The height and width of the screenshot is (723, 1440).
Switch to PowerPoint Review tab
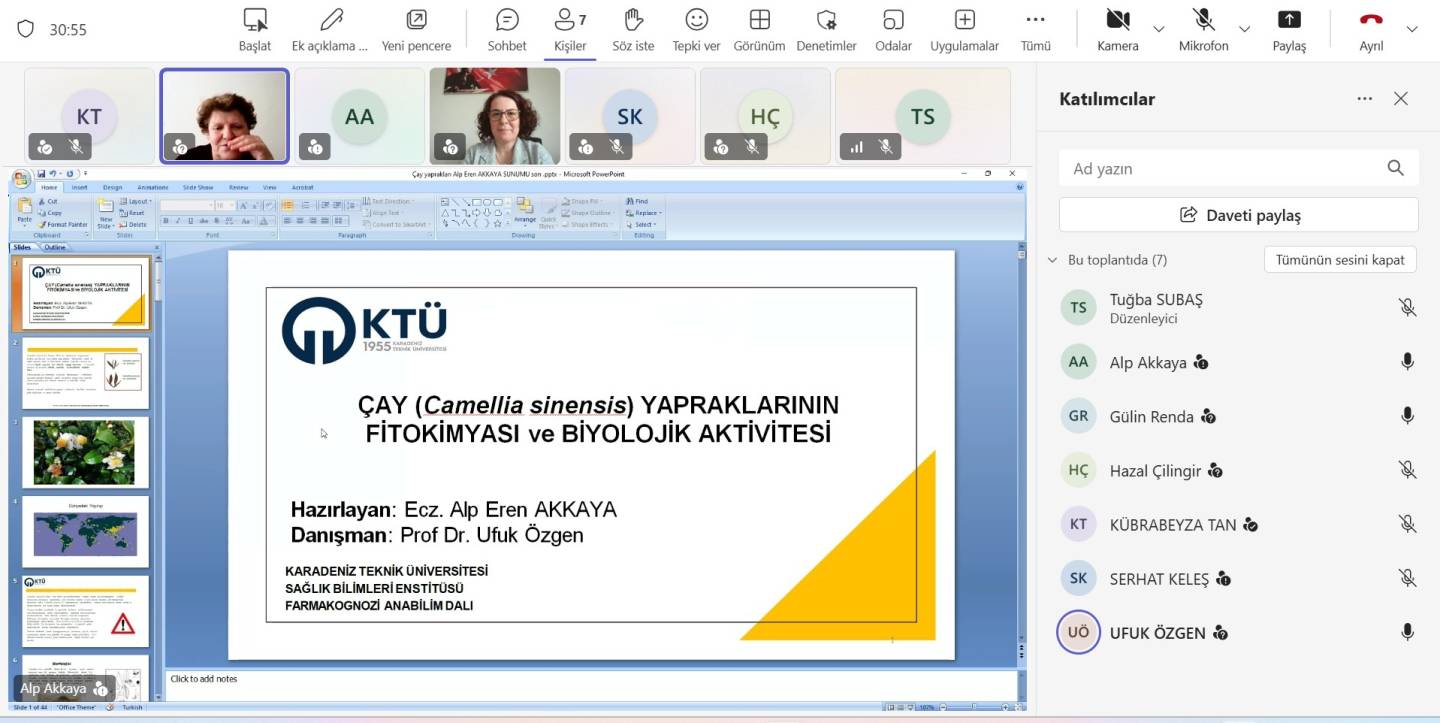tap(238, 187)
